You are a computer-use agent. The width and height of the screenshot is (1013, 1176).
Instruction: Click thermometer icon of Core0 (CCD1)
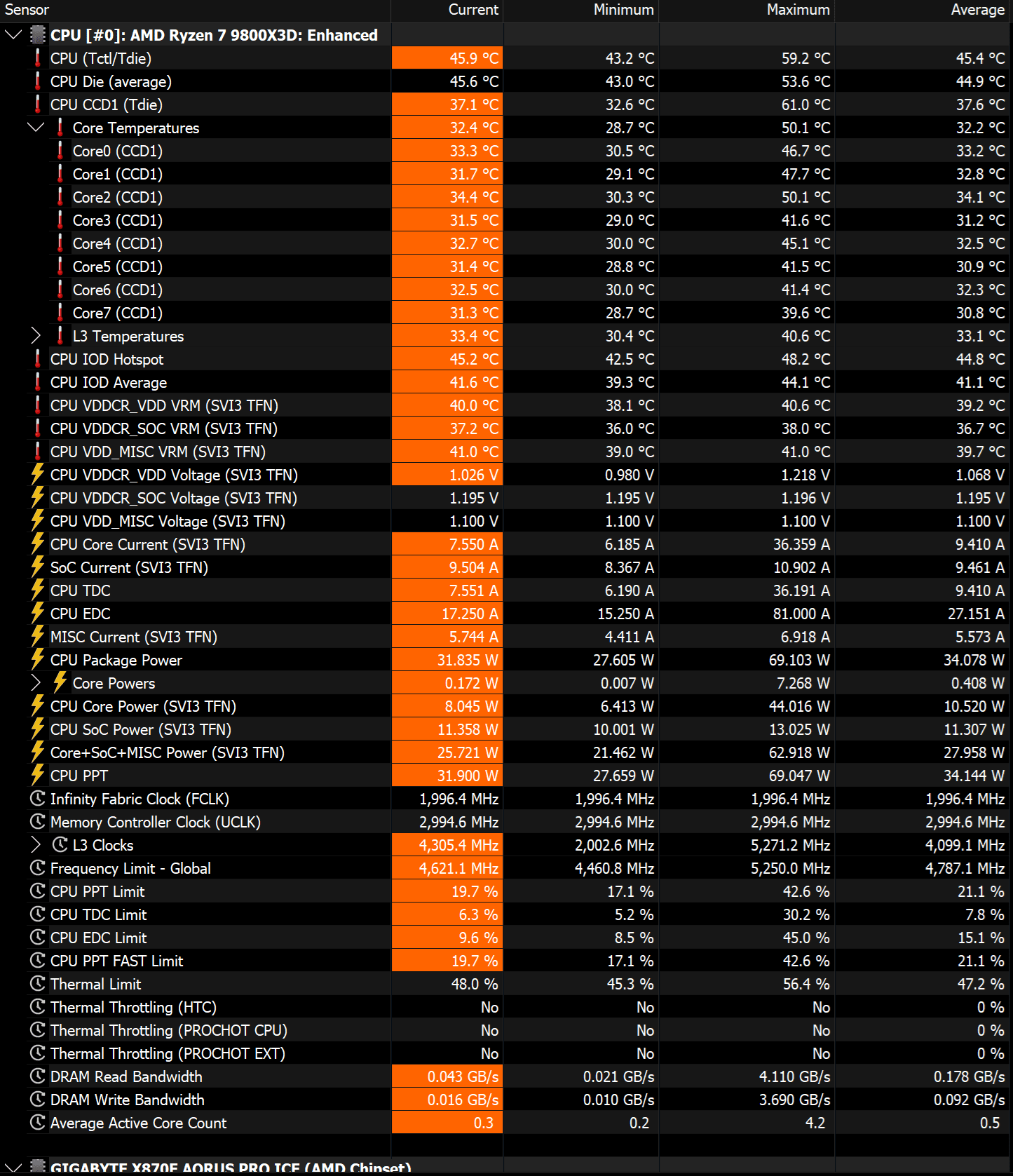60,151
